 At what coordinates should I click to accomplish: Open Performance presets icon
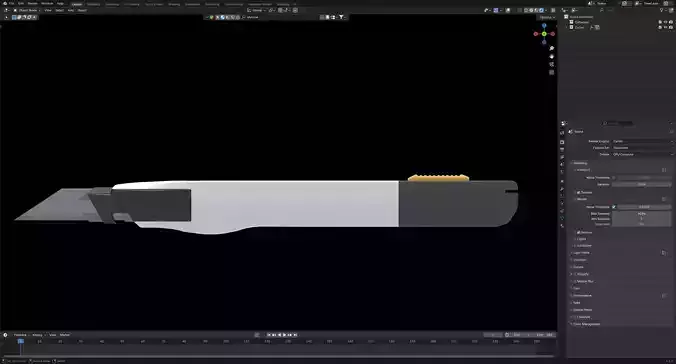pos(664,295)
